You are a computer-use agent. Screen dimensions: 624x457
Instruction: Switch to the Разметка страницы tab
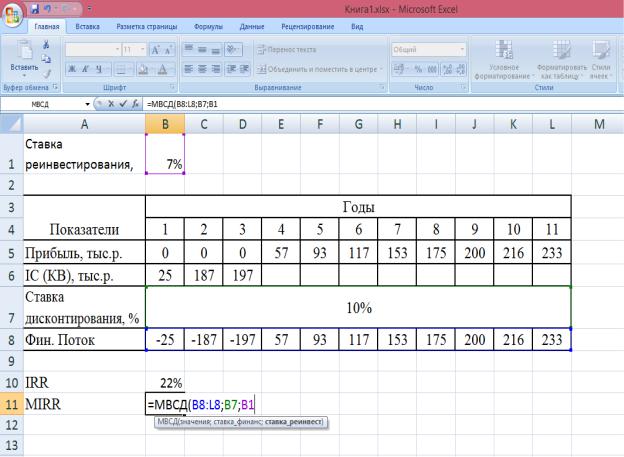[146, 27]
